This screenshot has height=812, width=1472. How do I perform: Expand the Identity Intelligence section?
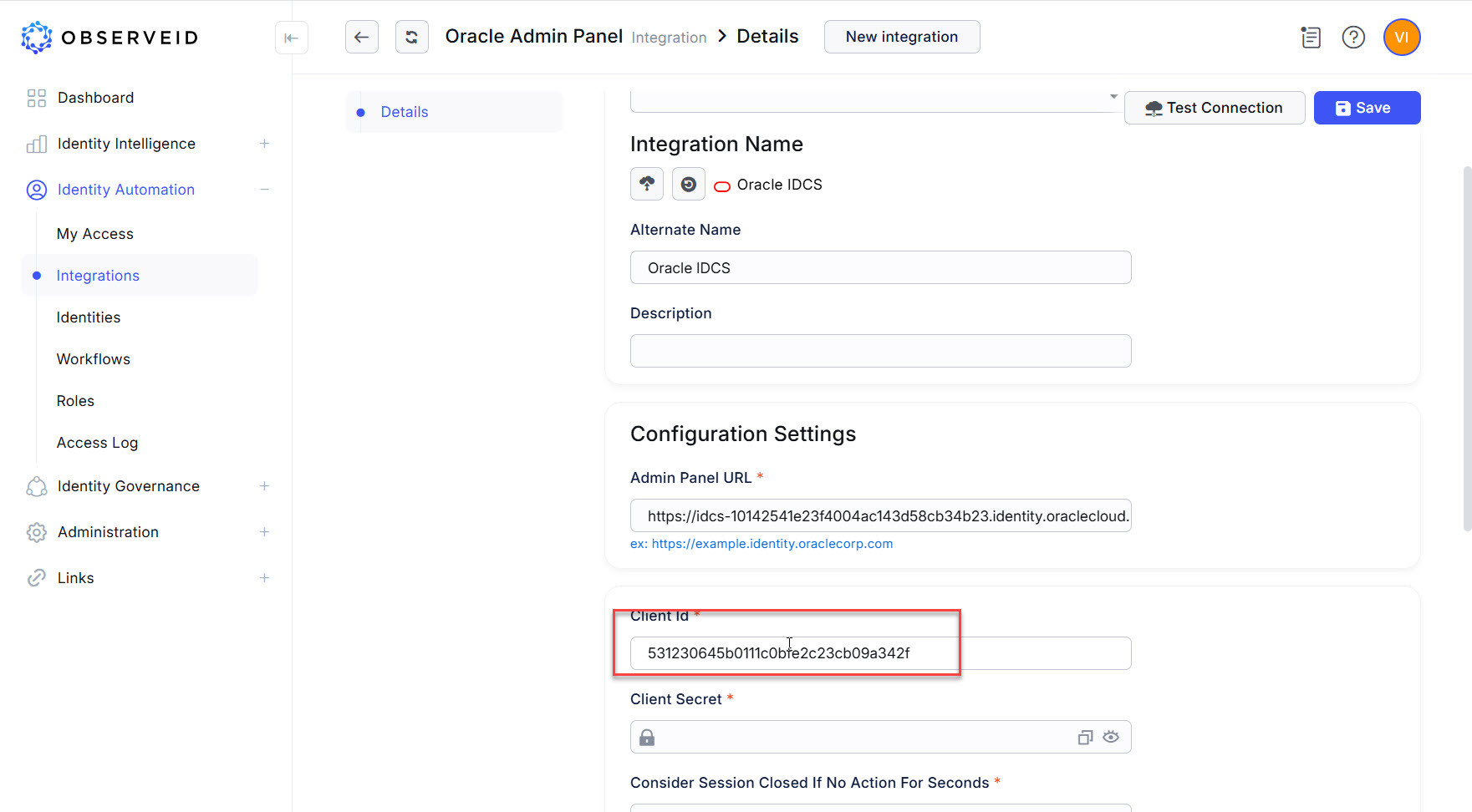pyautogui.click(x=264, y=144)
